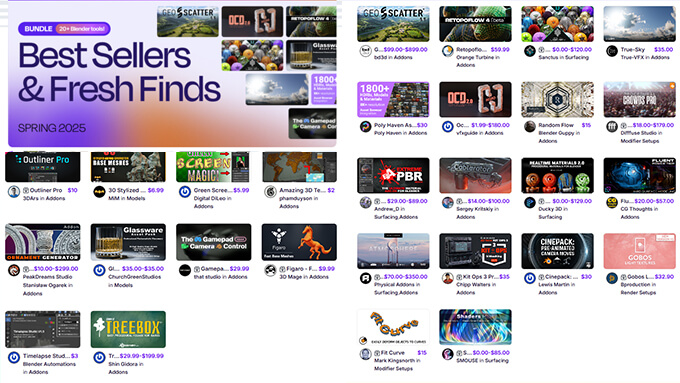
Task: Click 'SPRING 2025' text in the banner
Action: click(52, 128)
